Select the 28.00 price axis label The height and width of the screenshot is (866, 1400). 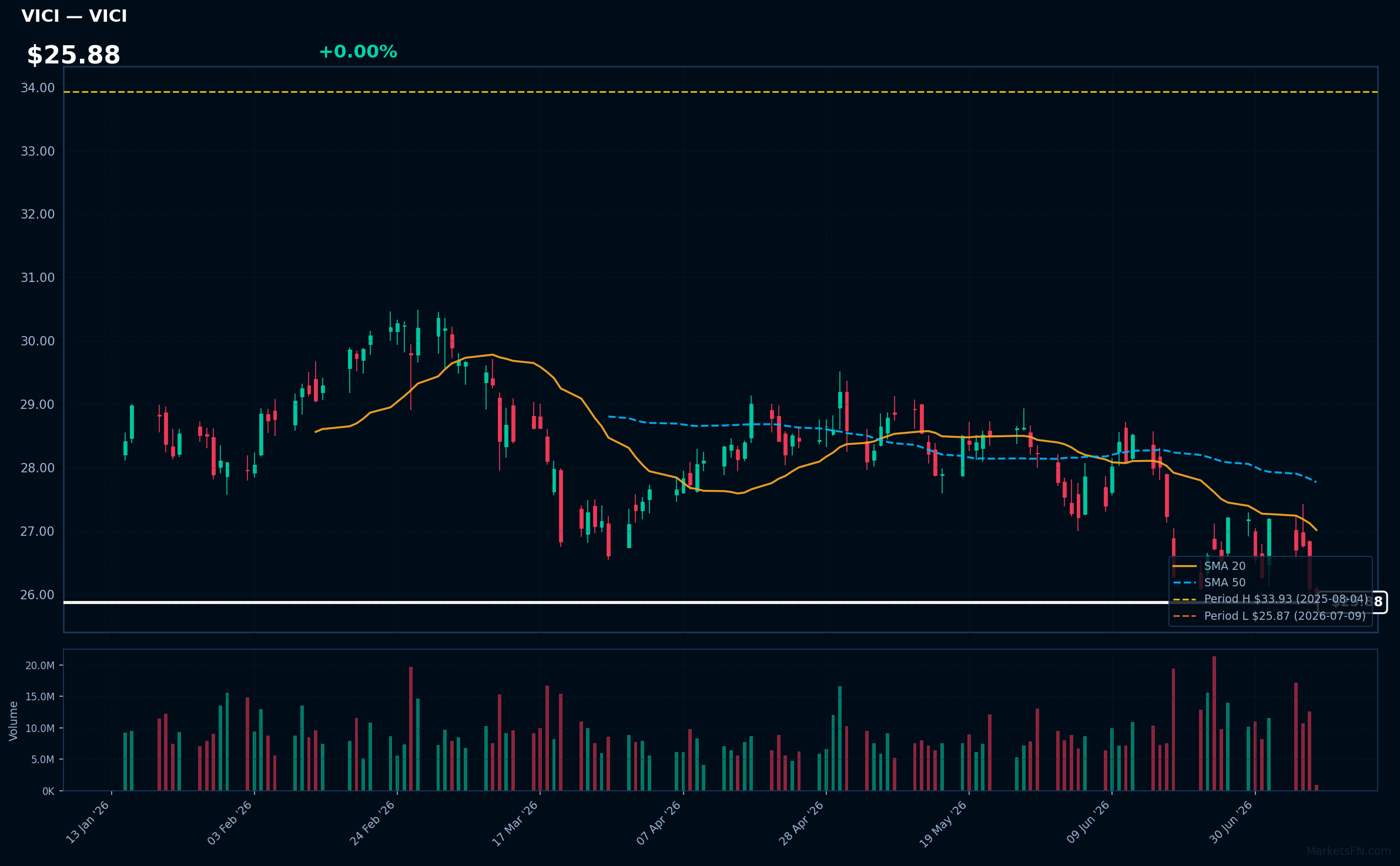[38, 468]
